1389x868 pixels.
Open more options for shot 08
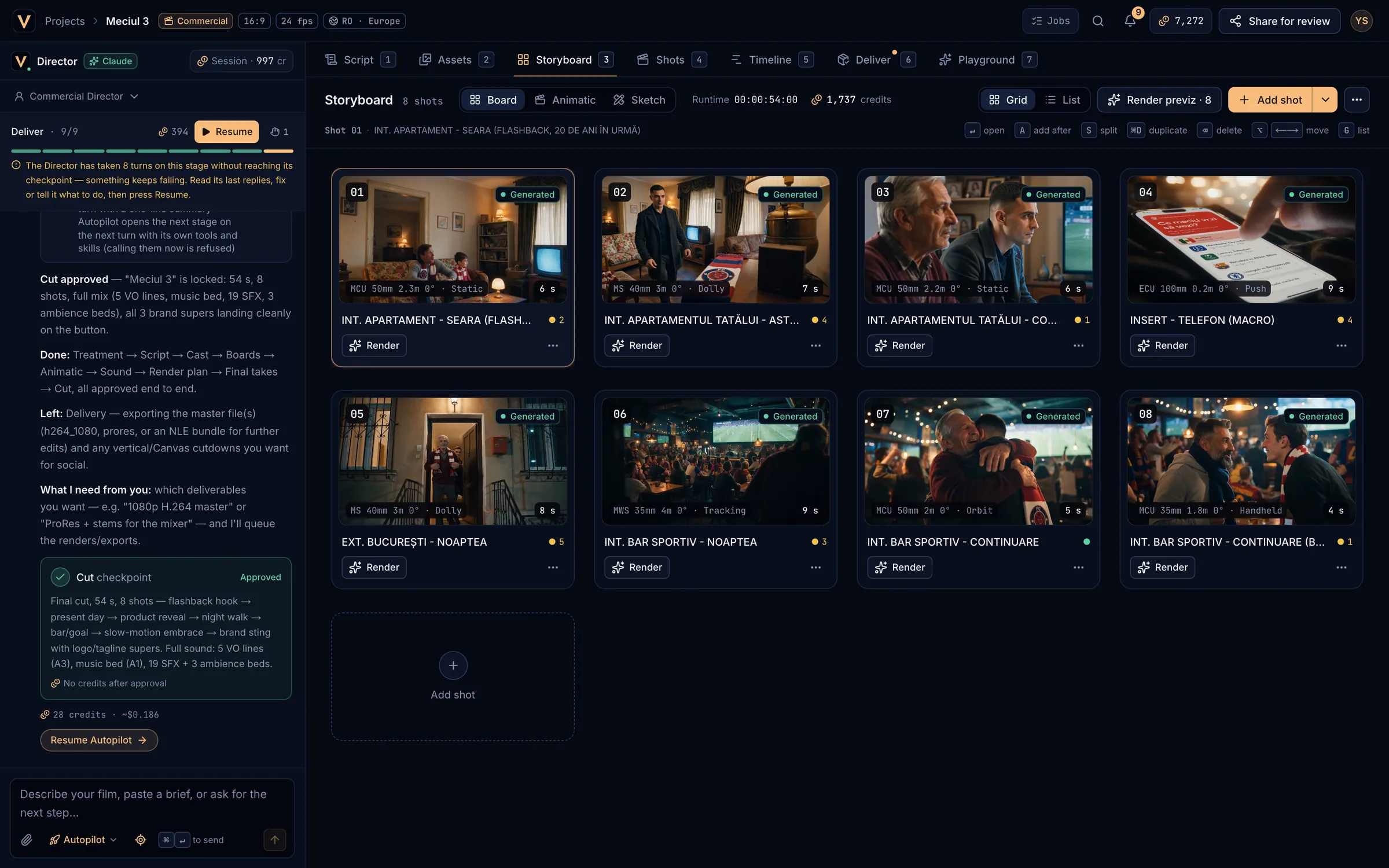click(1341, 567)
